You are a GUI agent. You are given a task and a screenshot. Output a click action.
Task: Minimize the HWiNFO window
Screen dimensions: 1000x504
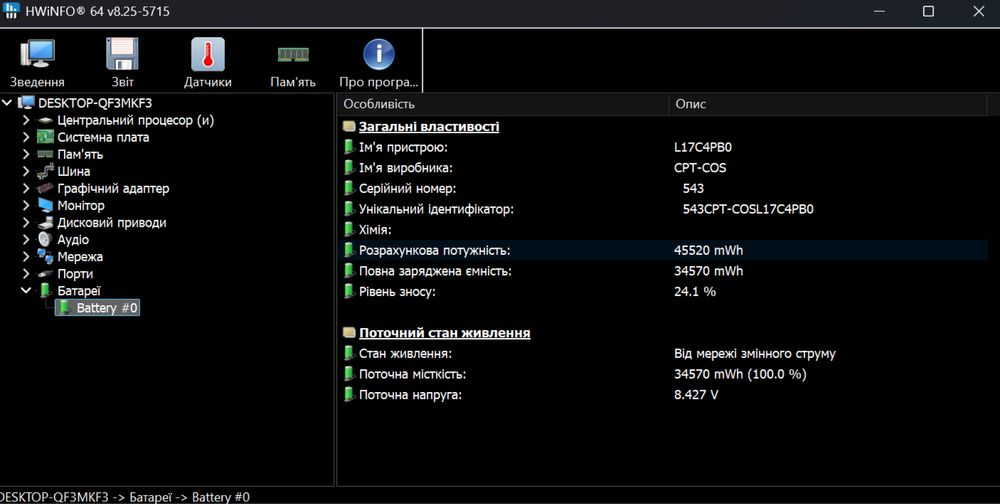point(879,11)
